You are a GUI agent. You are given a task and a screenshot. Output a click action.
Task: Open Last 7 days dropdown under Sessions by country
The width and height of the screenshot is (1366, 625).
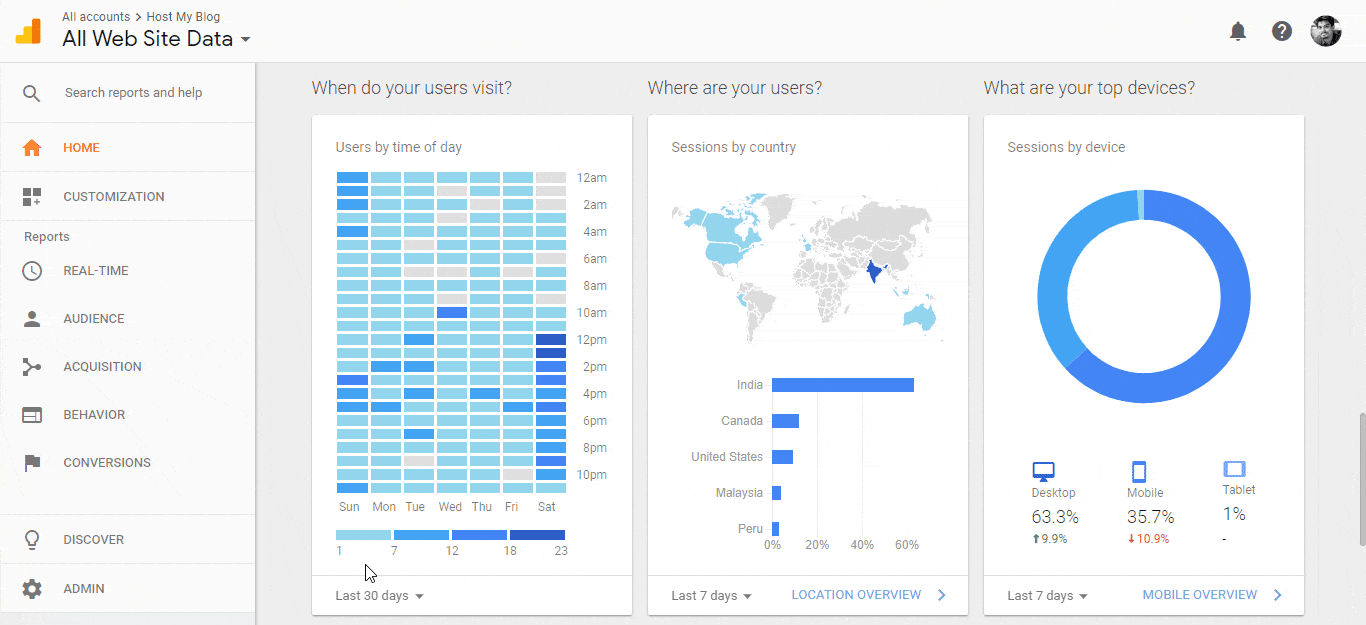click(711, 596)
